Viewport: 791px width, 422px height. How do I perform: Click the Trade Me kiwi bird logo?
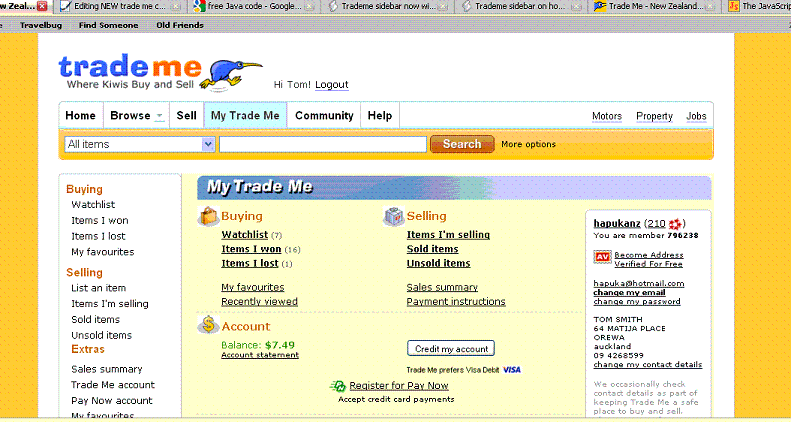[231, 74]
